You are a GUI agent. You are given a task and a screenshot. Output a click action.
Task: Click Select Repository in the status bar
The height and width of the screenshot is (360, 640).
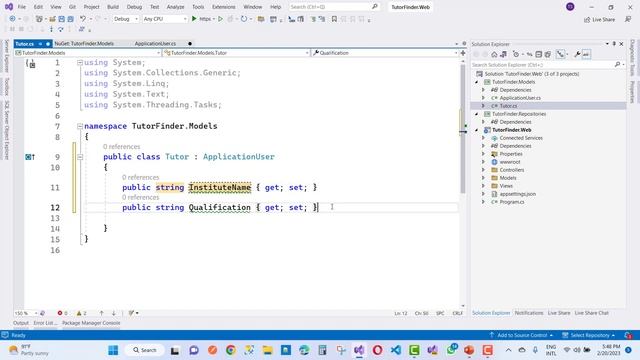tap(589, 335)
